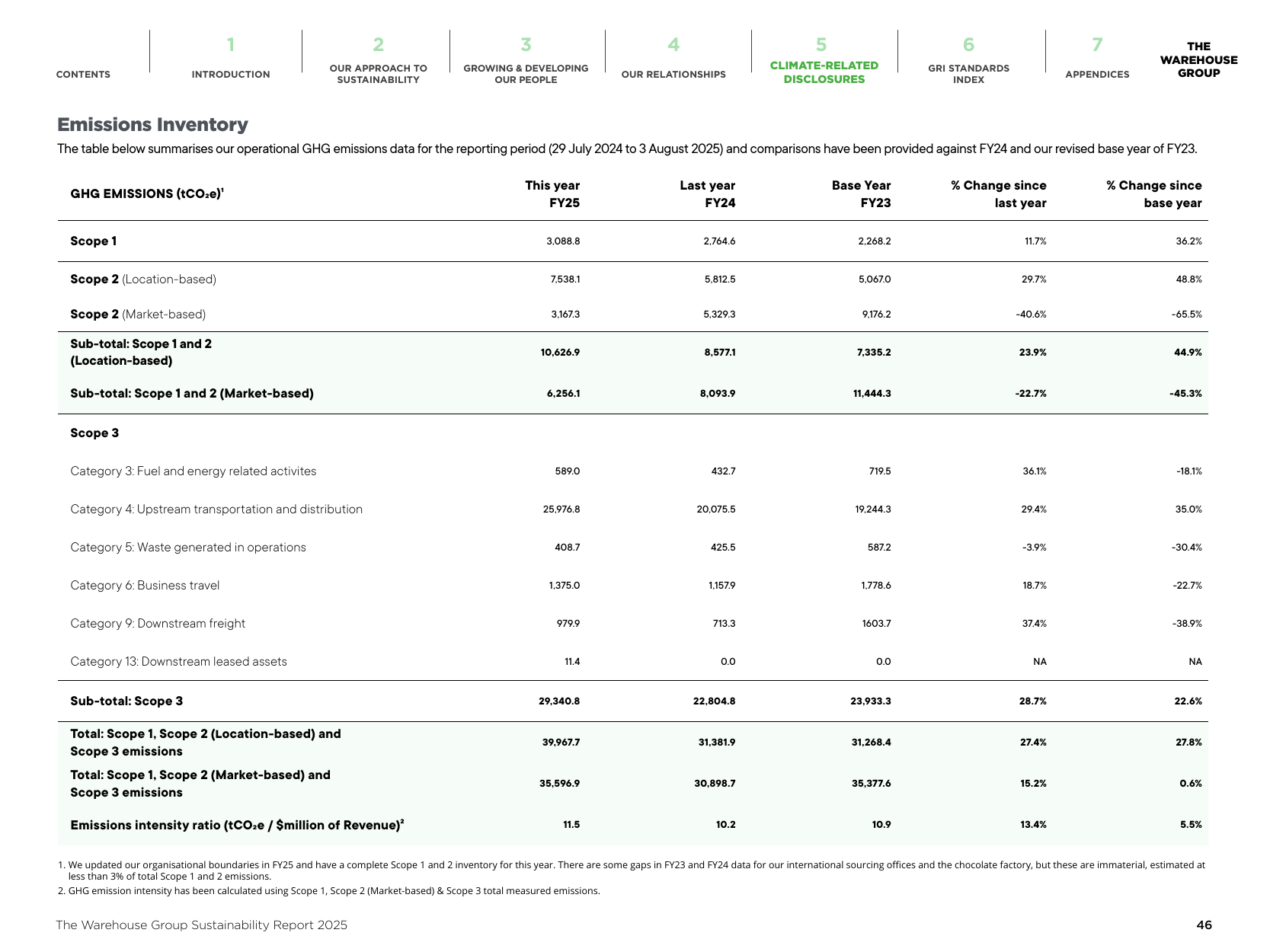Open the Contents navigation link
Viewport: 1270px width, 952px height.
click(83, 74)
